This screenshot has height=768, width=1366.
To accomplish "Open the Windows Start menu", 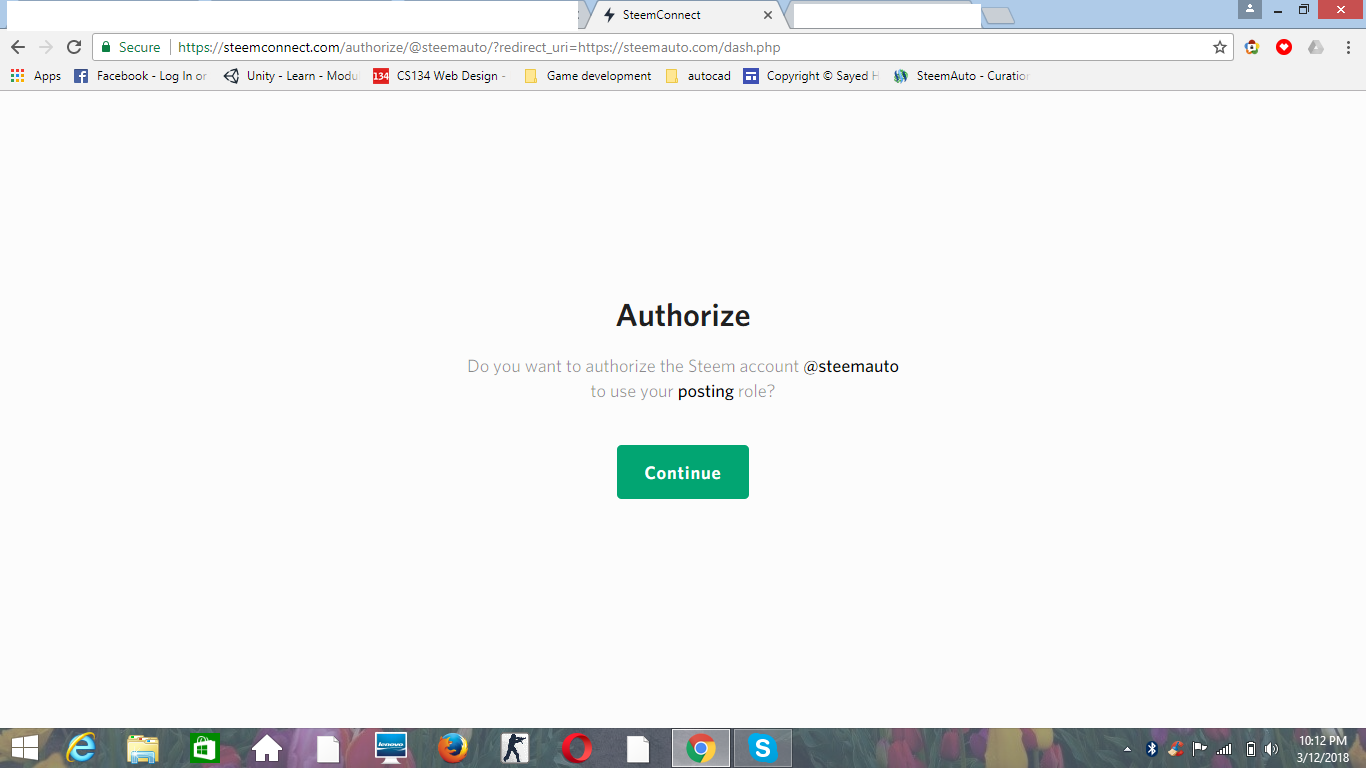I will 24,748.
